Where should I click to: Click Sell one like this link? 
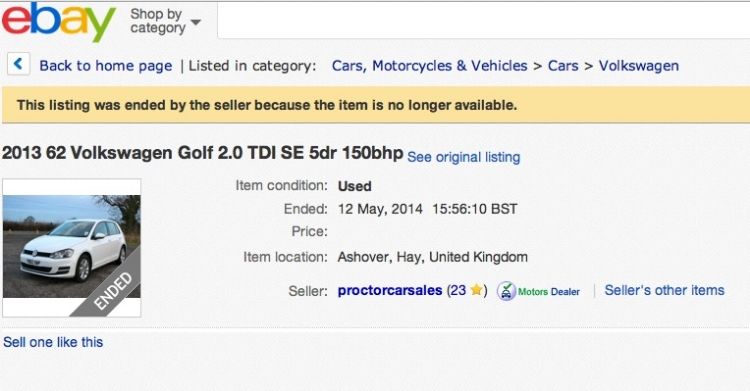click(x=53, y=342)
